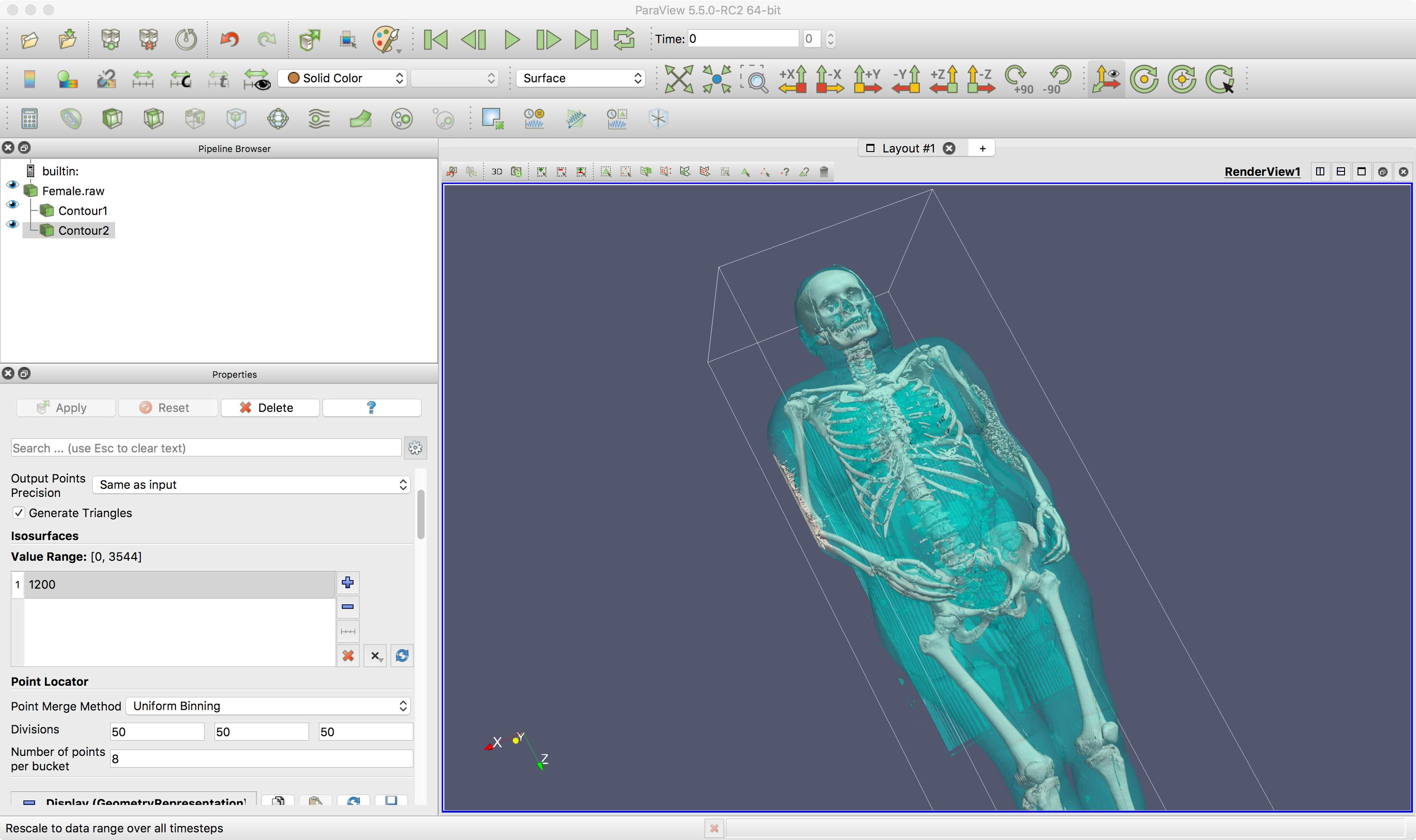The image size is (1416, 840).
Task: Rotate view 90 degrees clockwise
Action: [x=1019, y=80]
